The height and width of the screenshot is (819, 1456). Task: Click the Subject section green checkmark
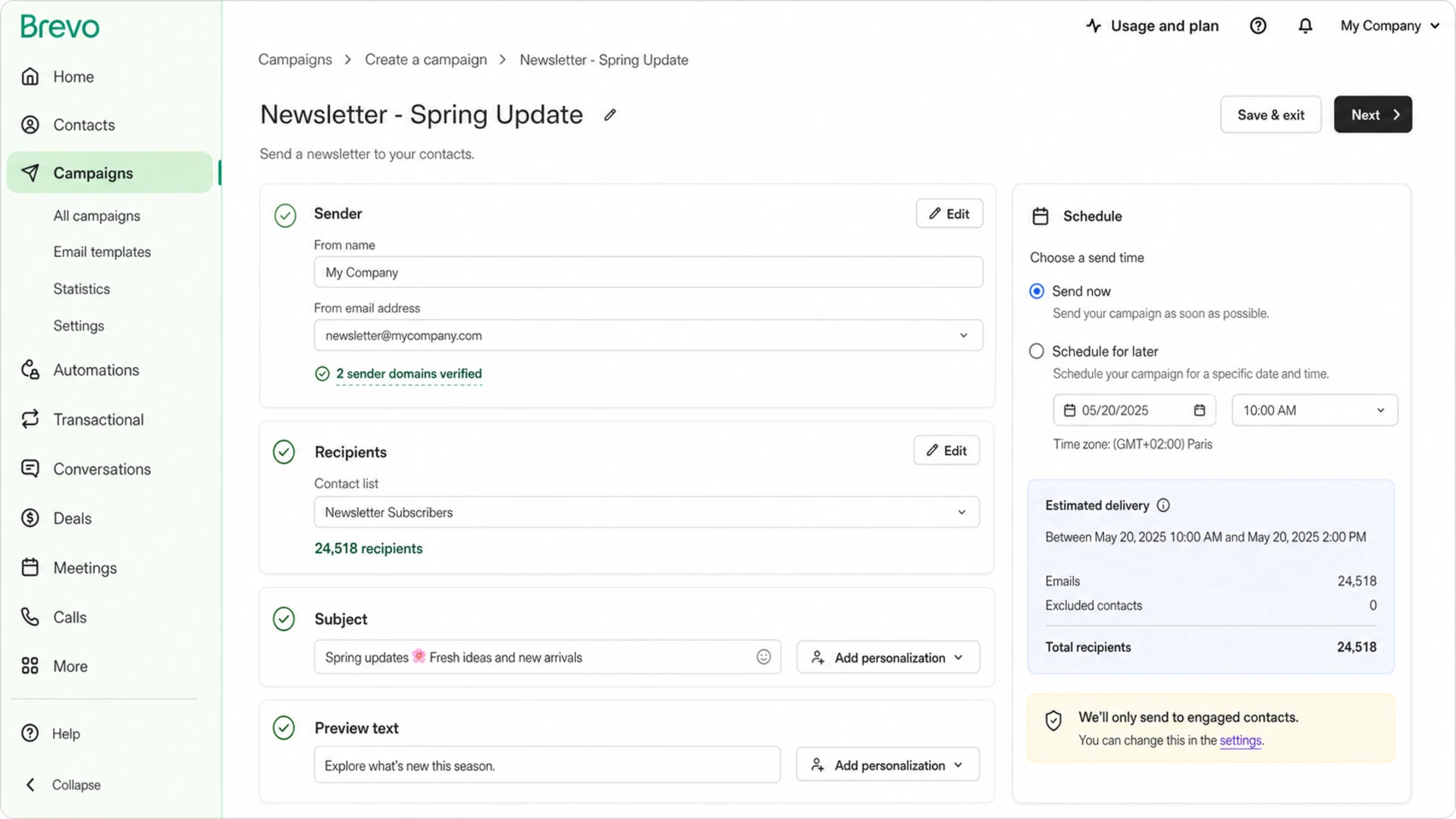coord(284,619)
